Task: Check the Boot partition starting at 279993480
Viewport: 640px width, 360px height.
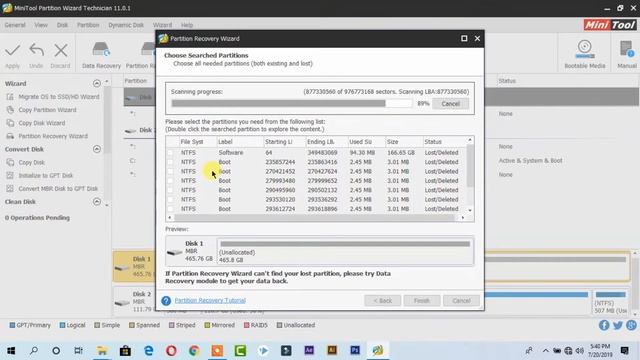Action: [170, 181]
